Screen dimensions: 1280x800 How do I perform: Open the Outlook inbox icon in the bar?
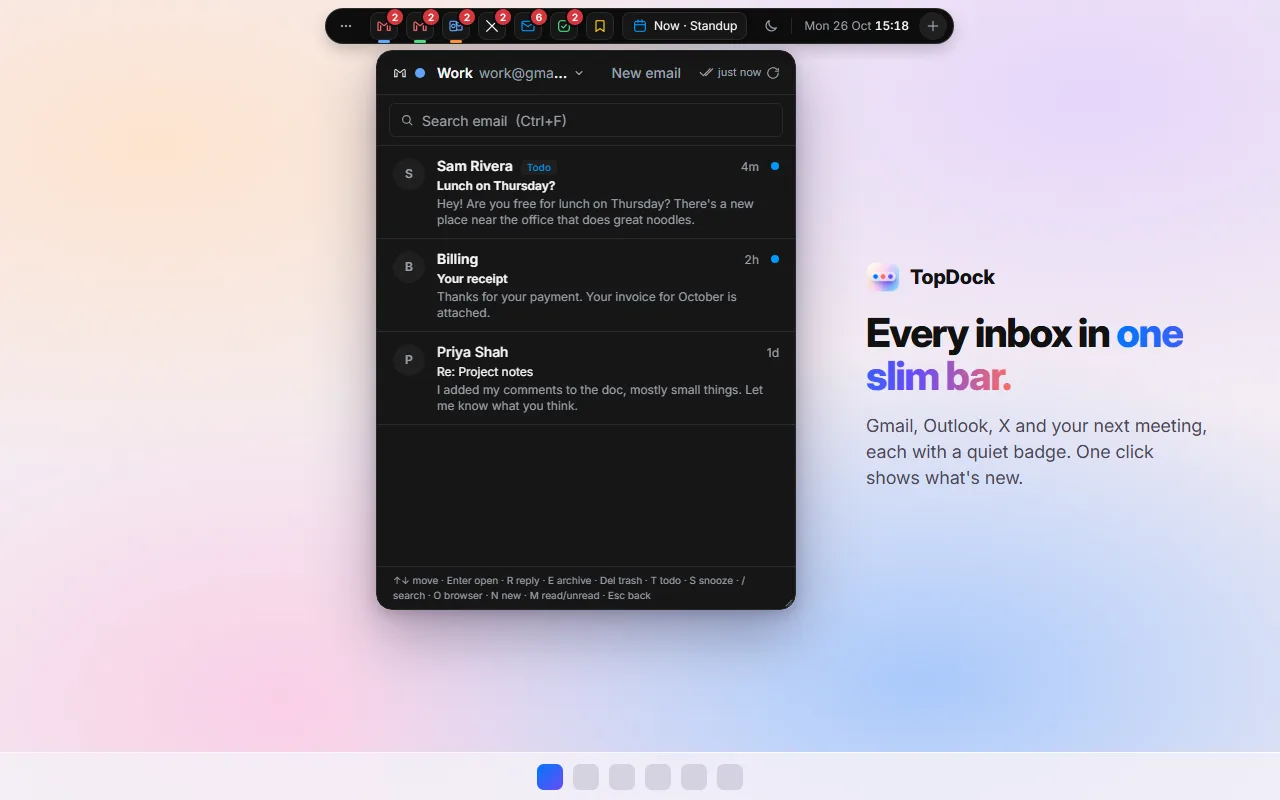(456, 26)
